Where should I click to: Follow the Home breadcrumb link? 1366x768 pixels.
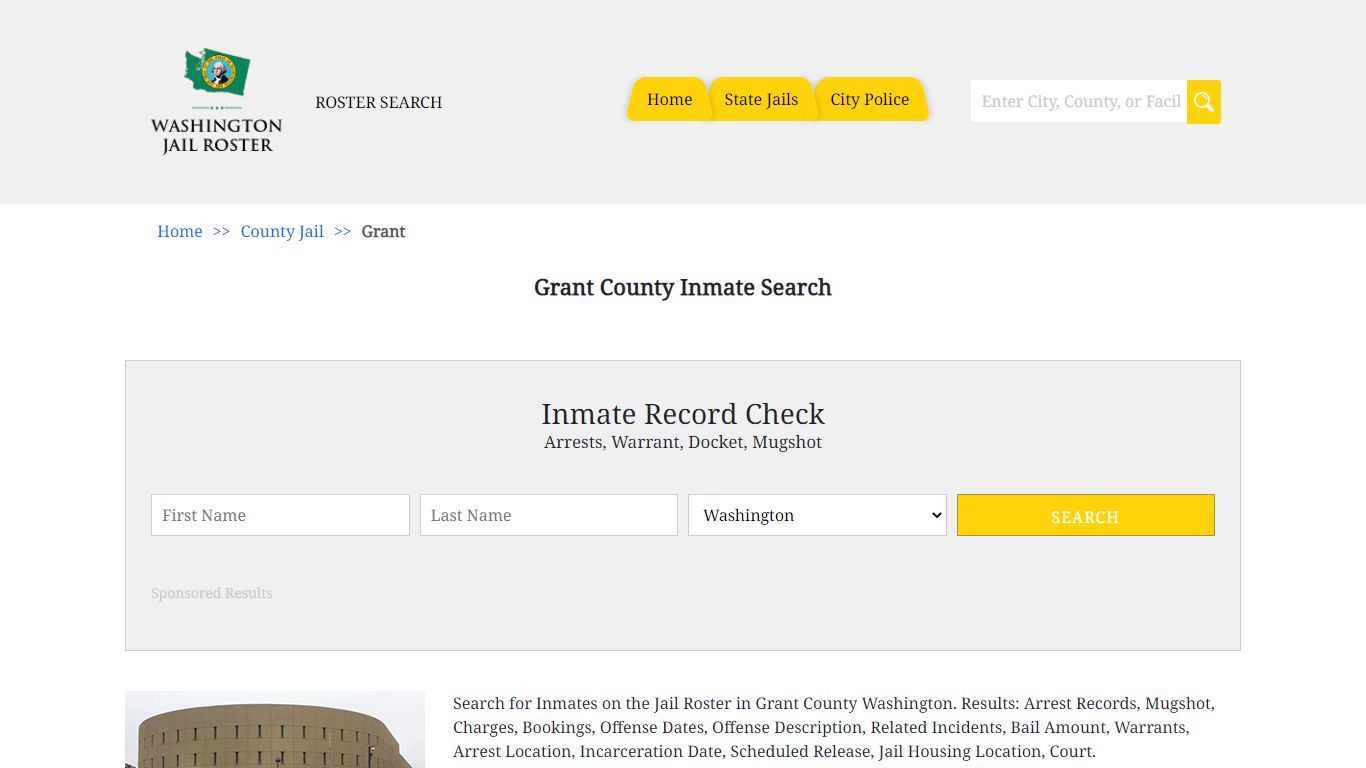(x=180, y=231)
